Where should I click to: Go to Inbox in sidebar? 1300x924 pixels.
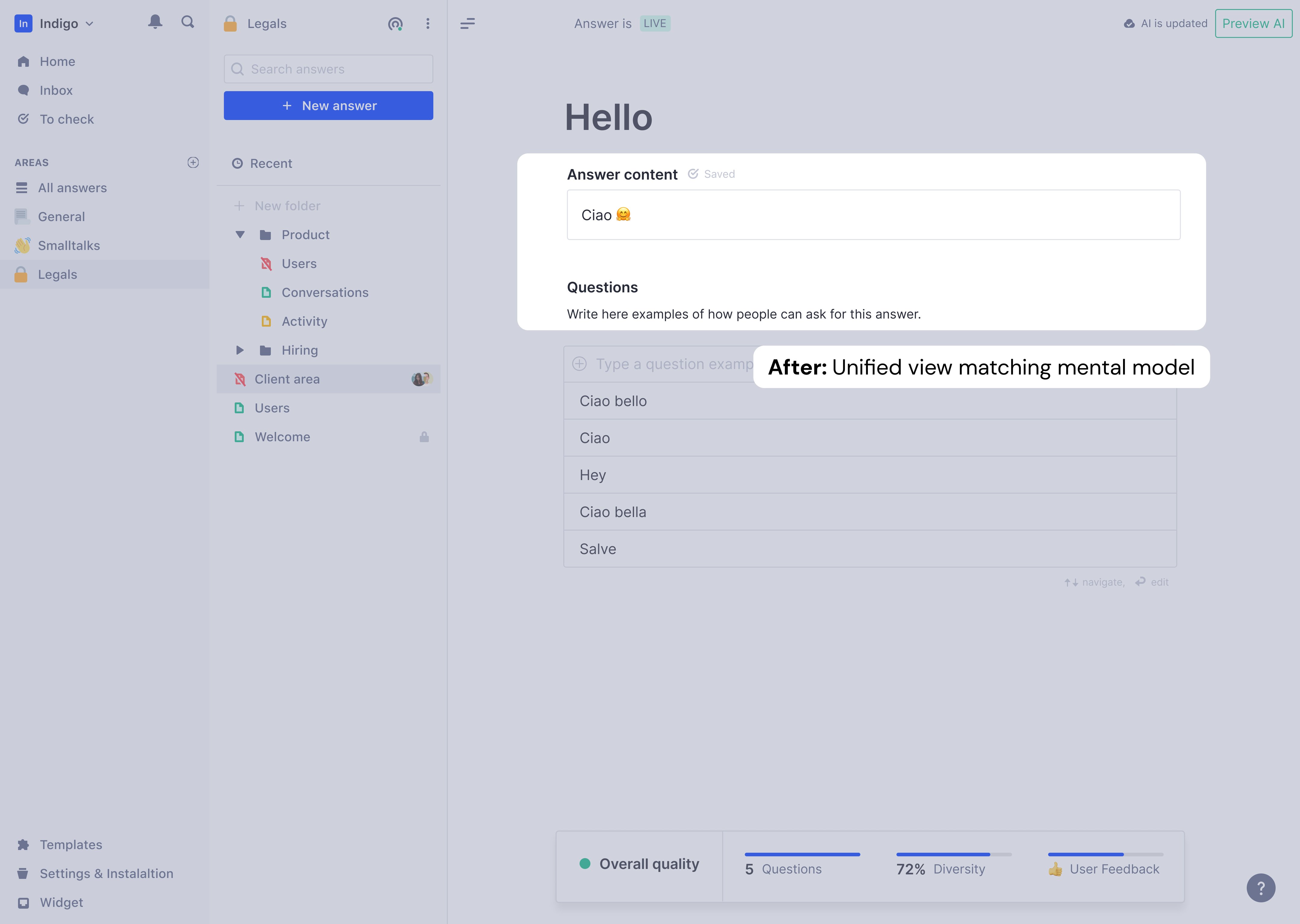56,91
